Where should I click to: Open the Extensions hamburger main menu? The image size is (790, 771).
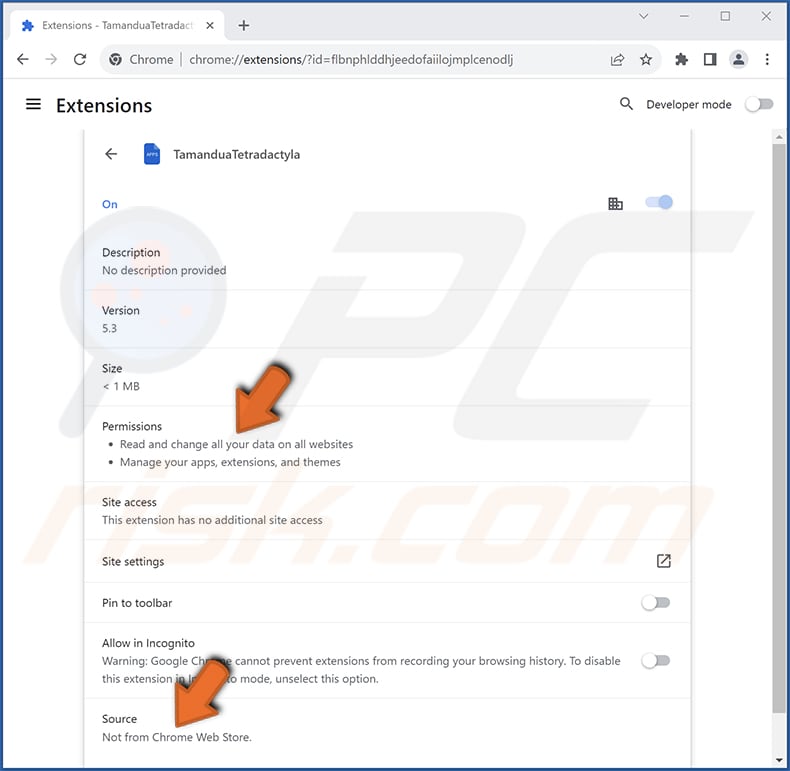coord(33,104)
